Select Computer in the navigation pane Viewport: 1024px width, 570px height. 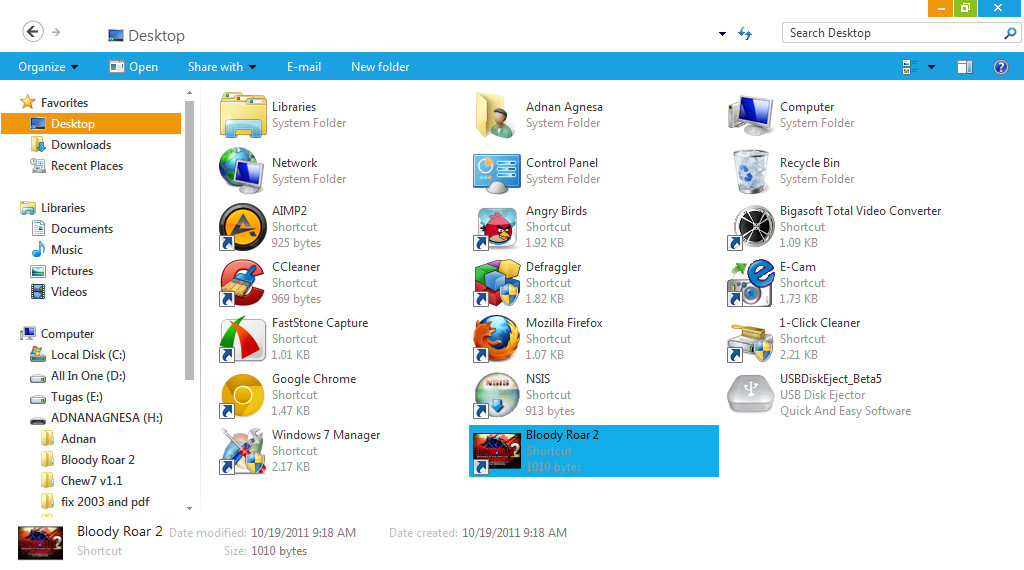click(x=57, y=334)
